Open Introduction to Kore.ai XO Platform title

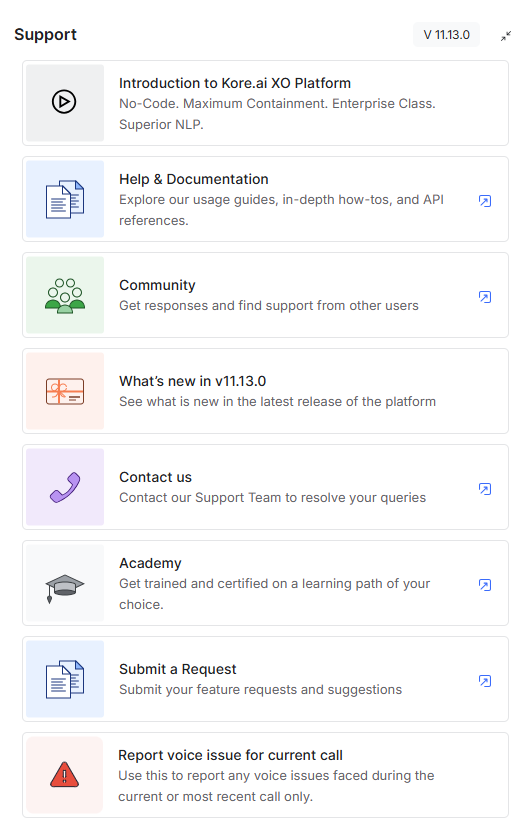(x=235, y=83)
